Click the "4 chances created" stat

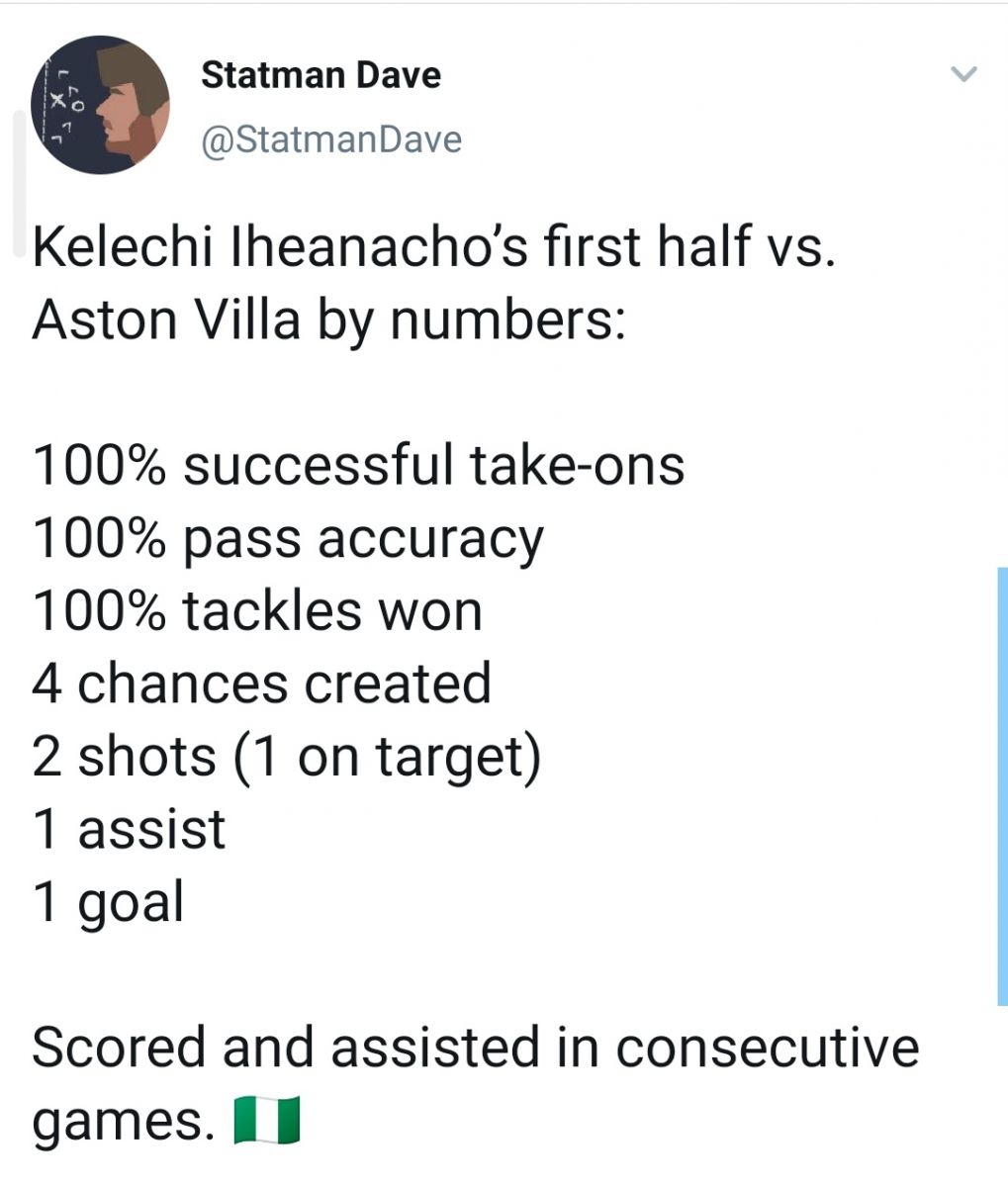point(261,684)
